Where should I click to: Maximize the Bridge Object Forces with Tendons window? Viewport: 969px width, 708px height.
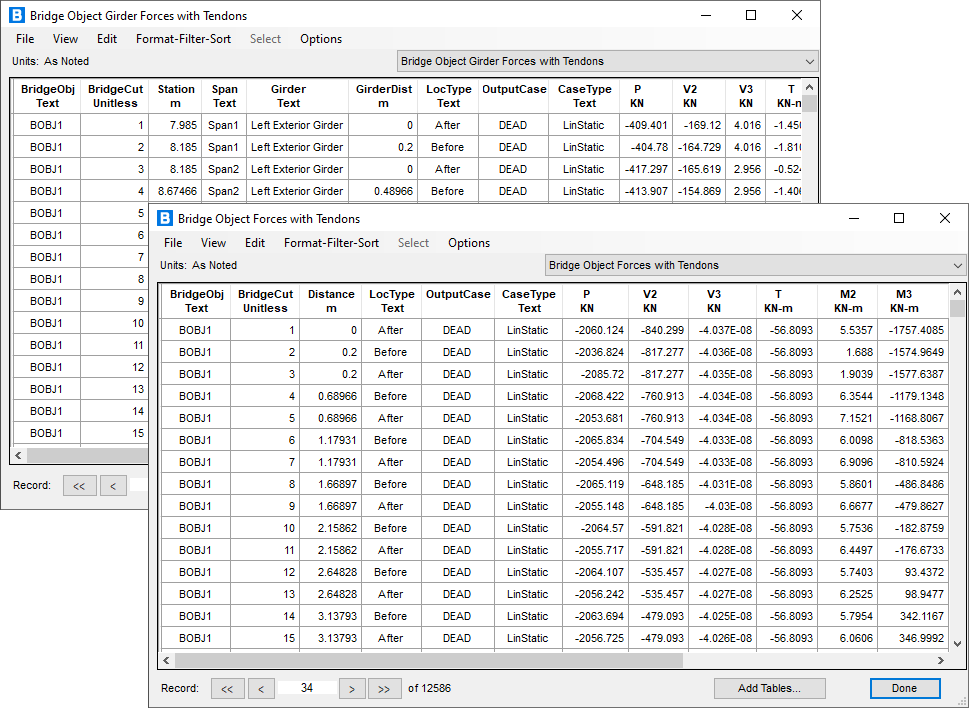click(898, 219)
